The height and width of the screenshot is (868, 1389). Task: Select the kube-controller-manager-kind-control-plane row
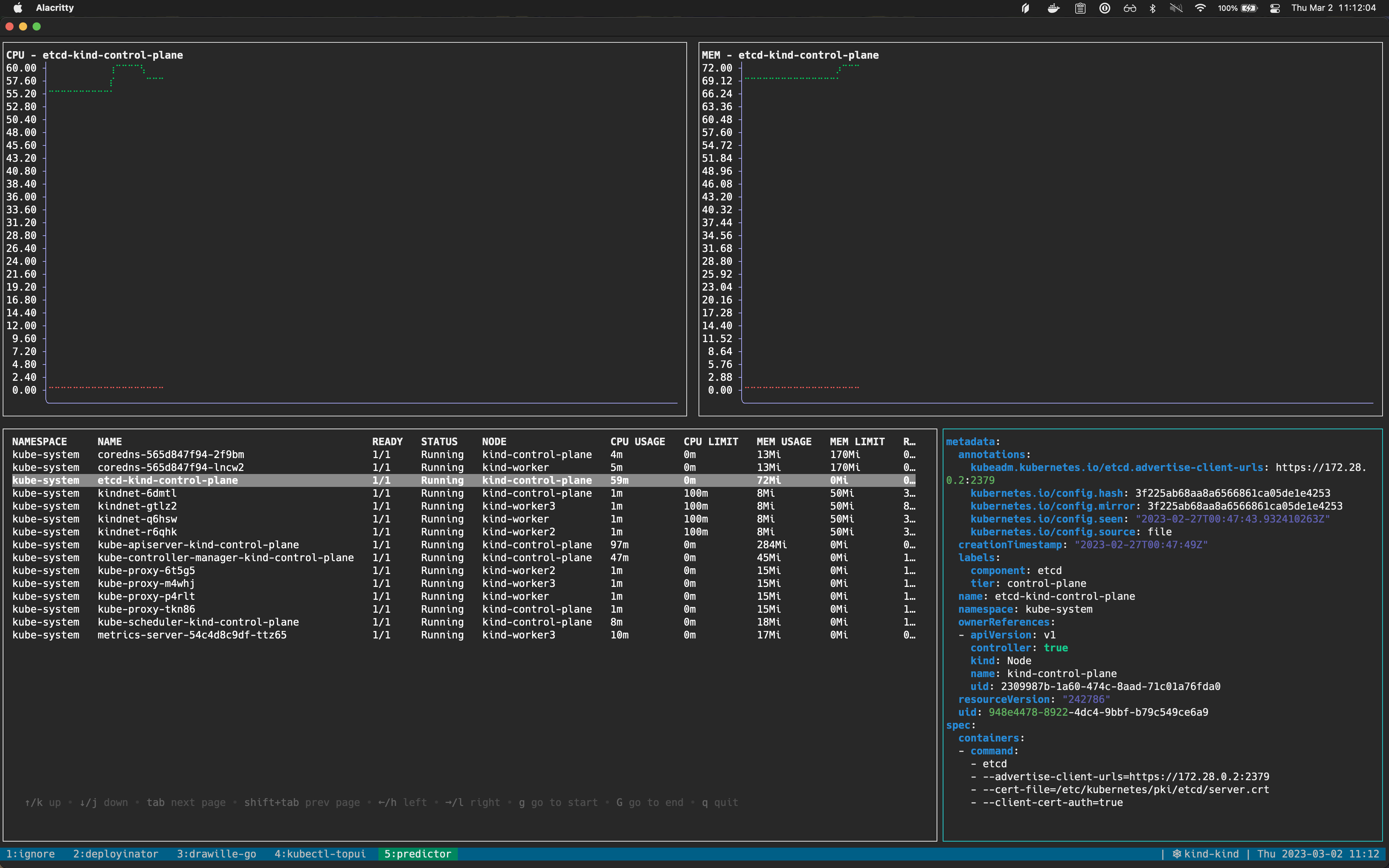pyautogui.click(x=464, y=558)
